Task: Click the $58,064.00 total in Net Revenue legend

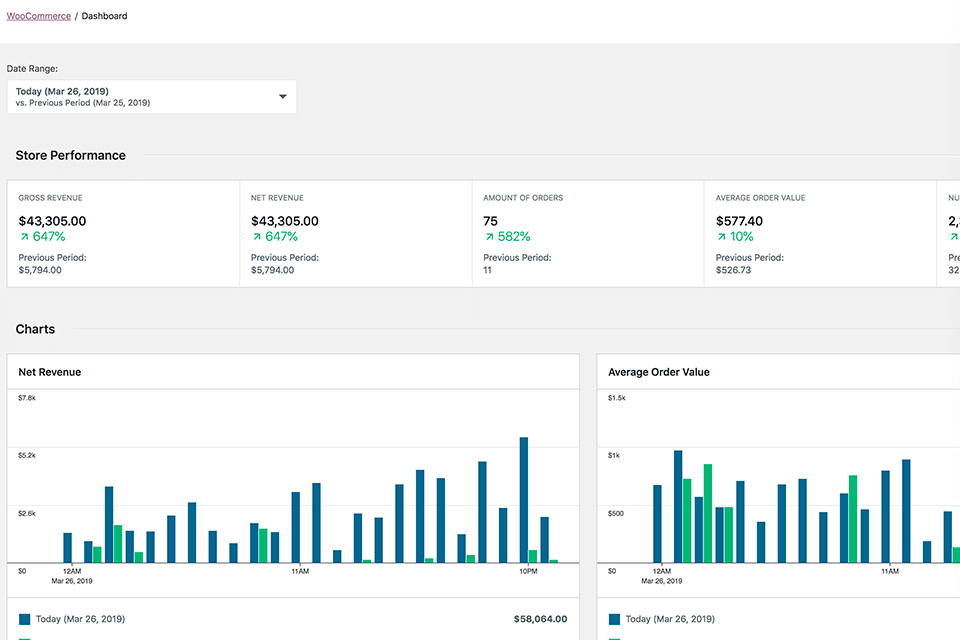Action: point(539,619)
